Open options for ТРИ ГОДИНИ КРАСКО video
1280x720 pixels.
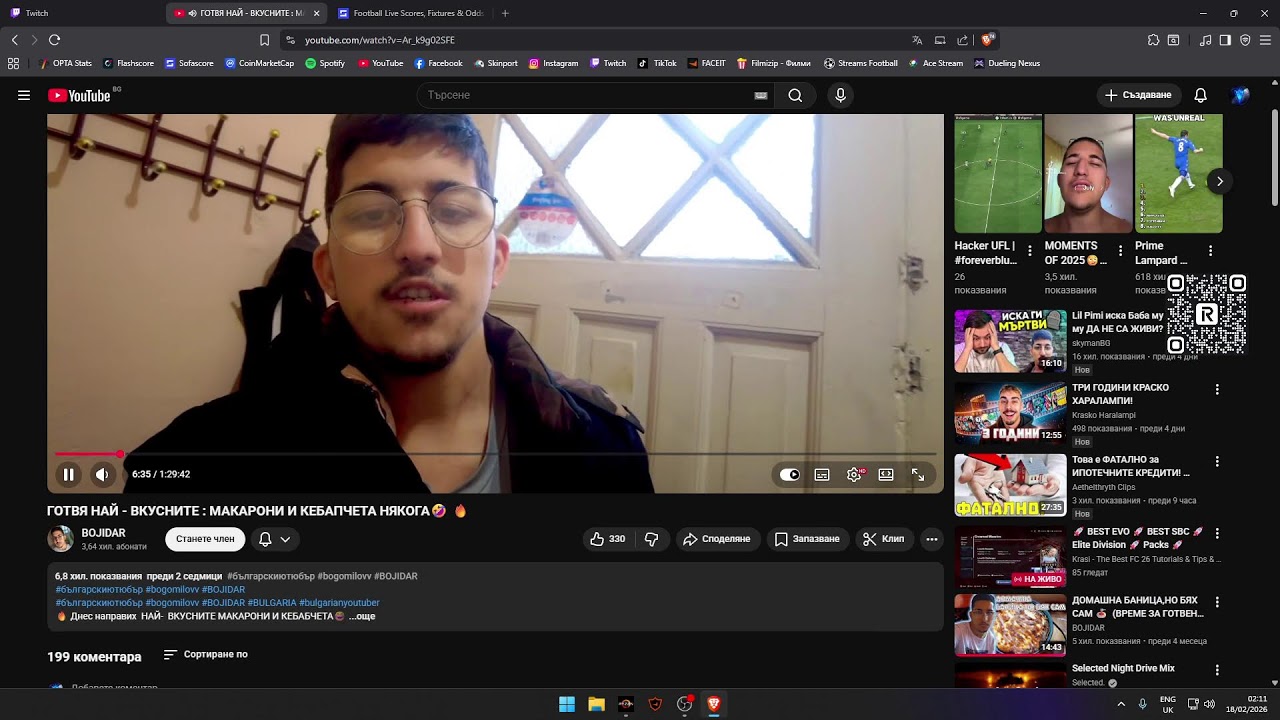[x=1217, y=389]
